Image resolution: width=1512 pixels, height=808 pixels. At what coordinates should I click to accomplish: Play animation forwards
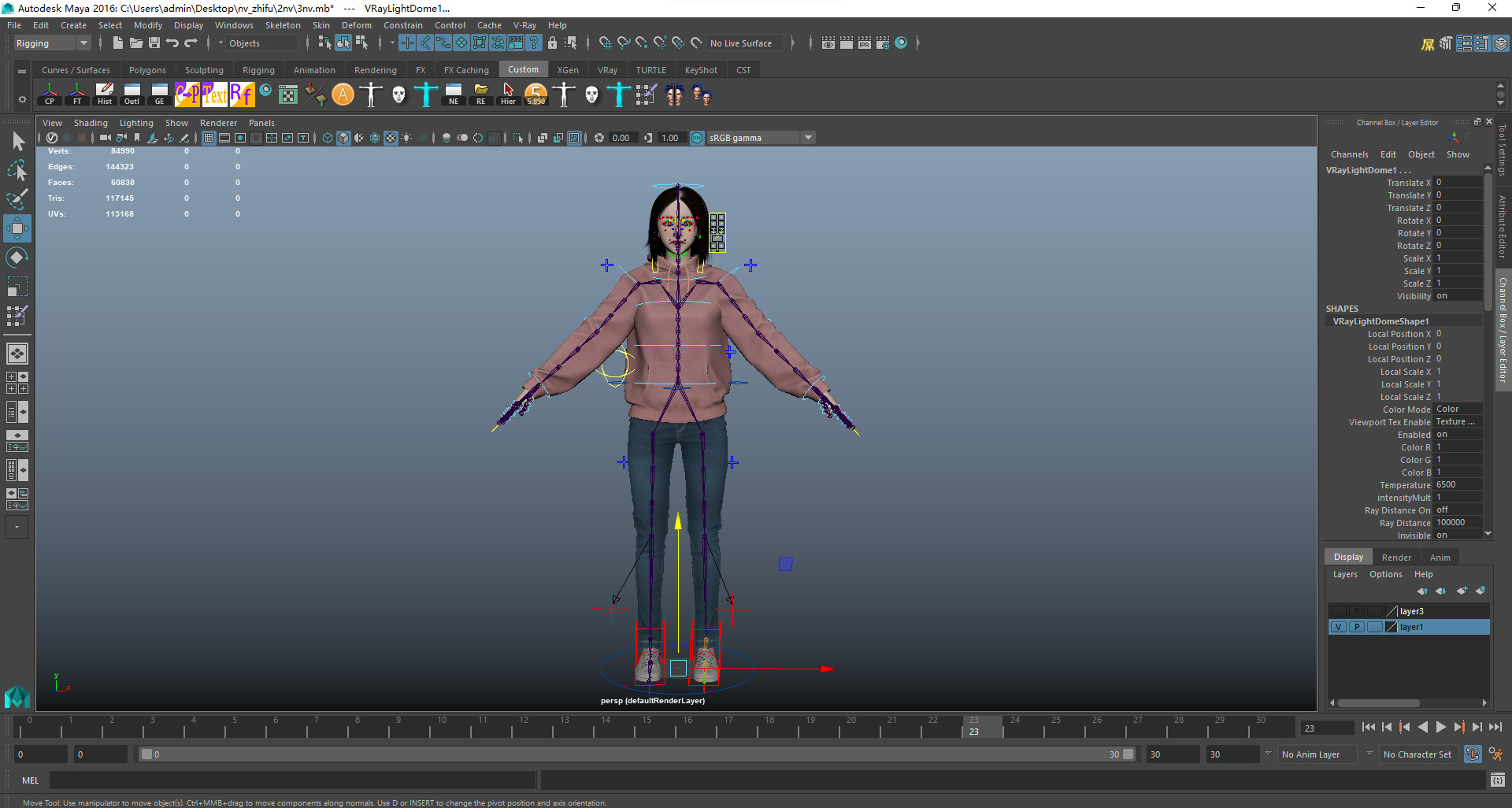[1440, 728]
